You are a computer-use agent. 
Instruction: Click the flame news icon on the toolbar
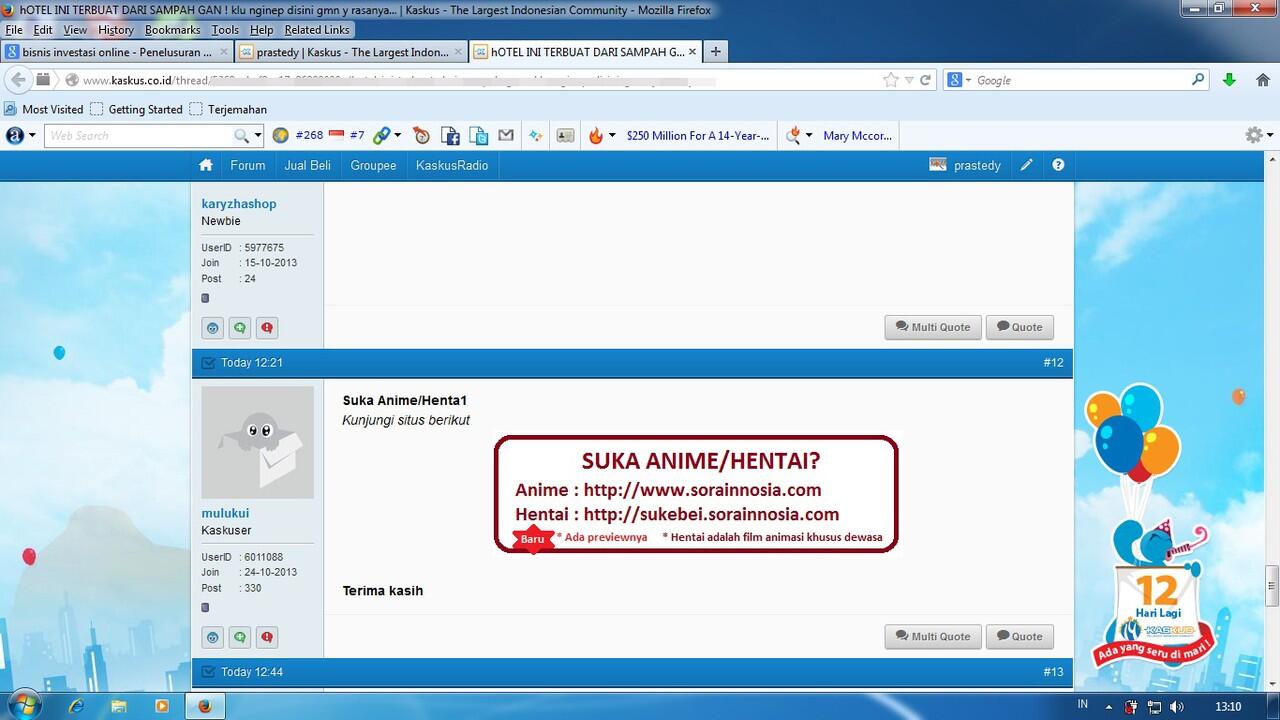[x=596, y=135]
